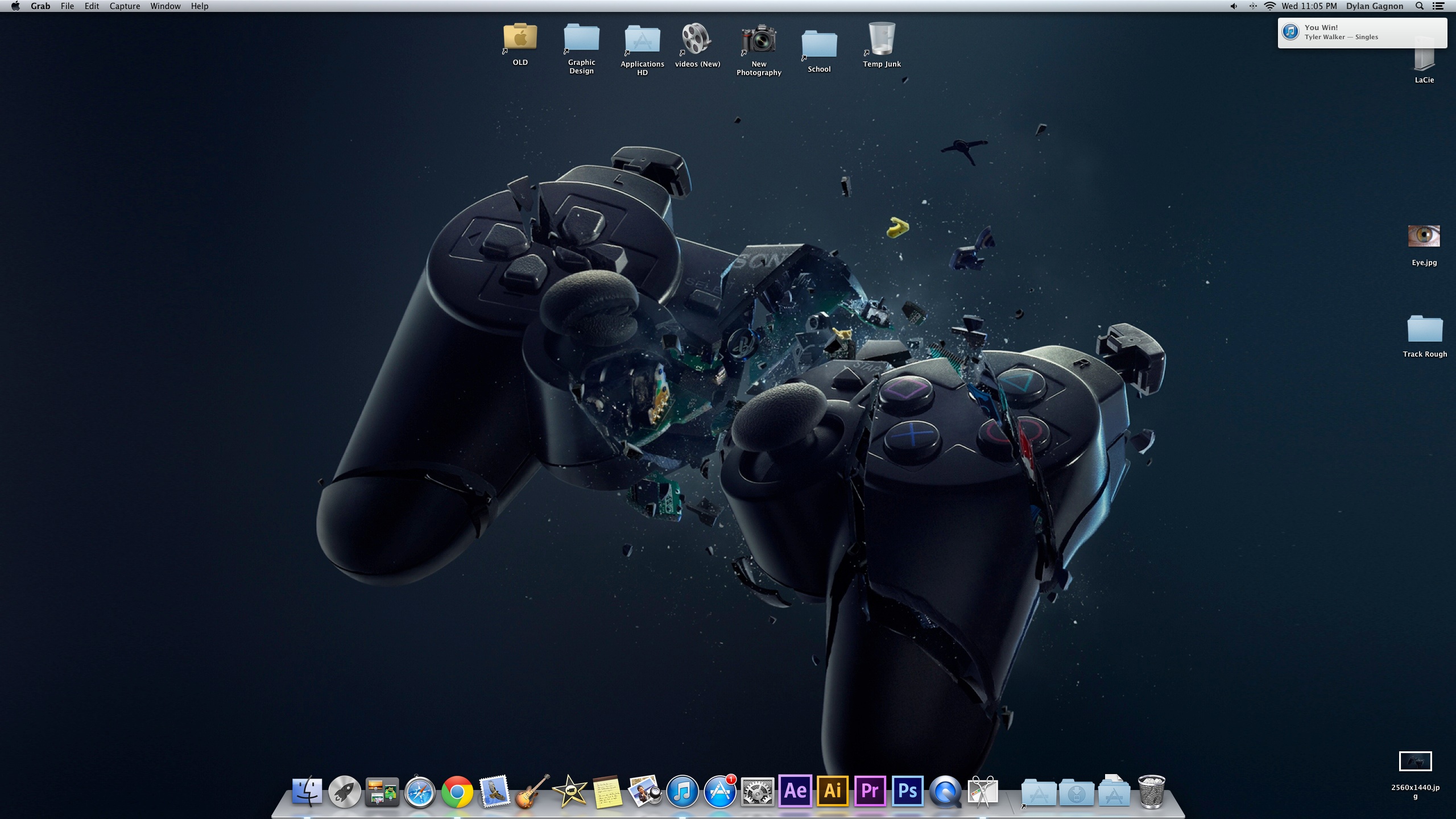Select Applications HD folder alias

tap(642, 39)
